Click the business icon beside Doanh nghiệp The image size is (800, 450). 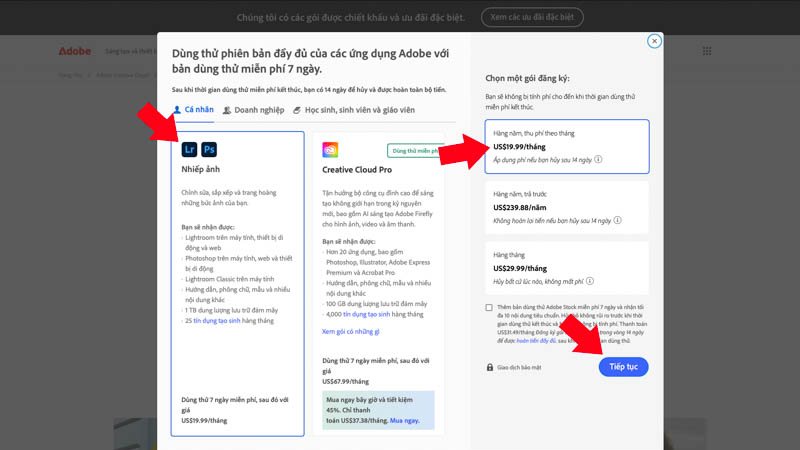(x=227, y=110)
